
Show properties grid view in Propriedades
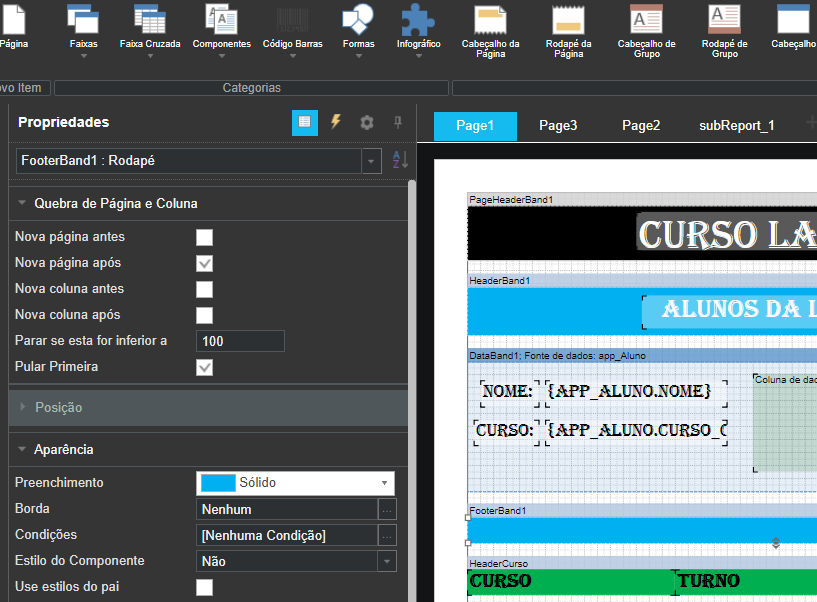pos(305,122)
